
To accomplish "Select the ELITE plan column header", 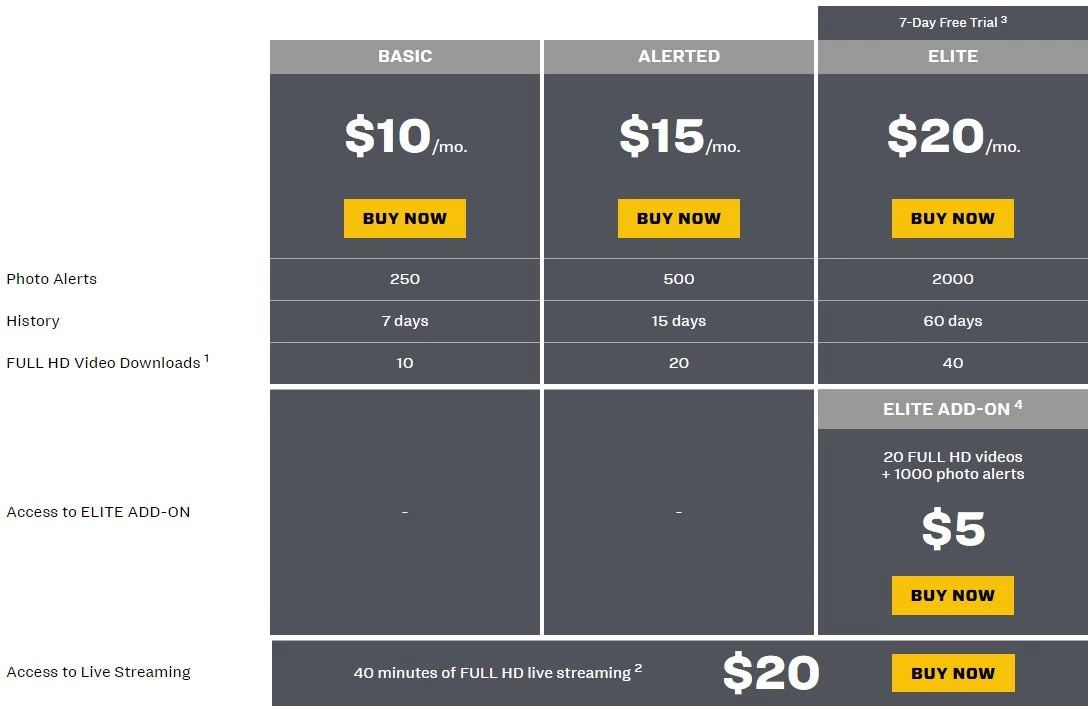I will pyautogui.click(x=952, y=56).
